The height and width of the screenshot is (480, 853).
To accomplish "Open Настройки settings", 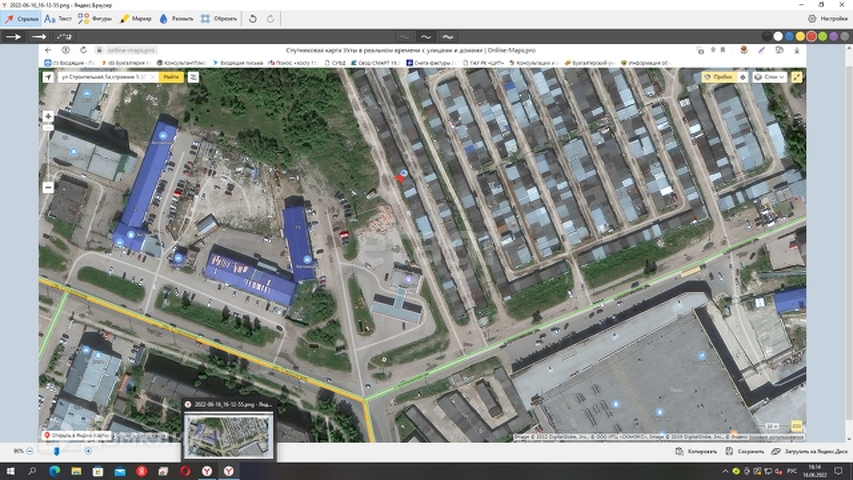I will (828, 18).
